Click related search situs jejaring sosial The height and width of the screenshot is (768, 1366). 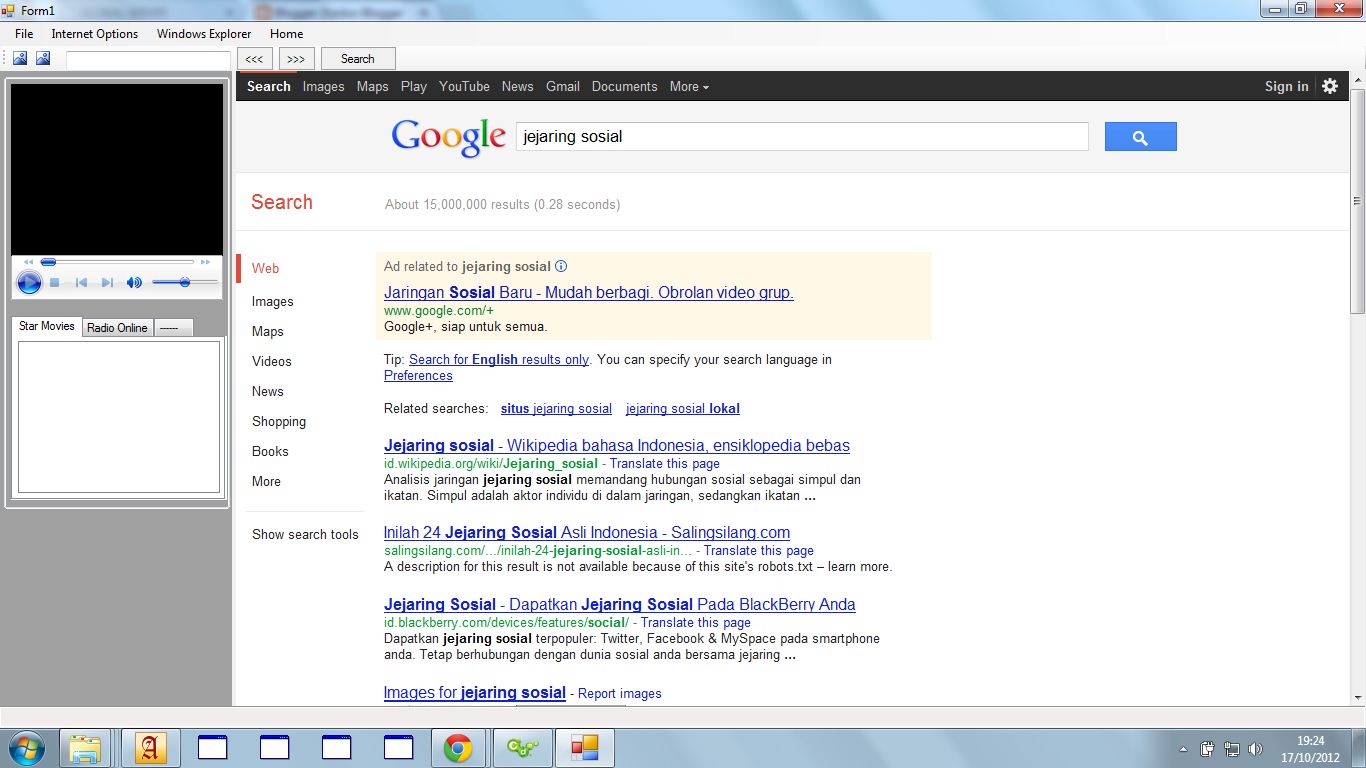pyautogui.click(x=556, y=409)
